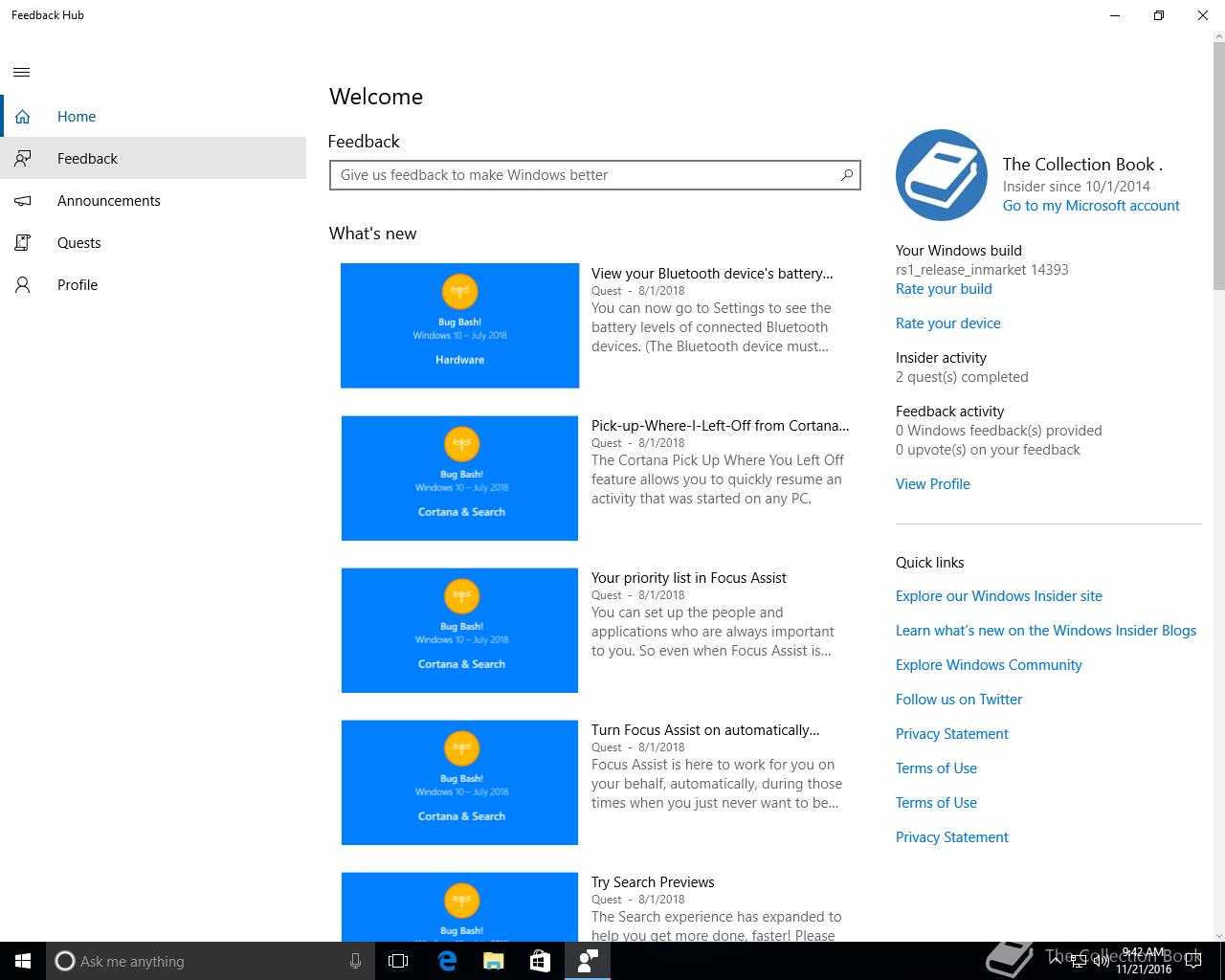
Task: Open the Windows Insider Blogs link
Action: click(1046, 631)
